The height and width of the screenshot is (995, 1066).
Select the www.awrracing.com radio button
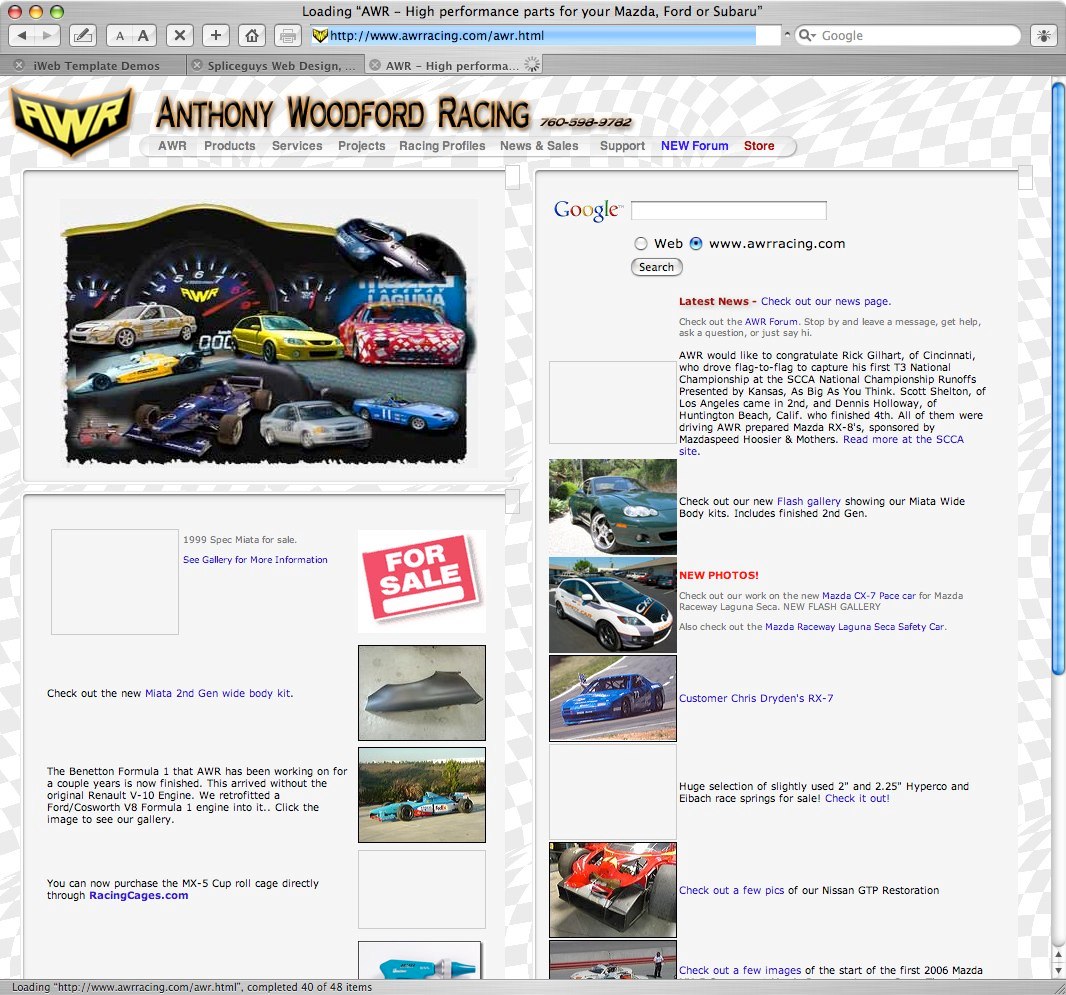(695, 243)
